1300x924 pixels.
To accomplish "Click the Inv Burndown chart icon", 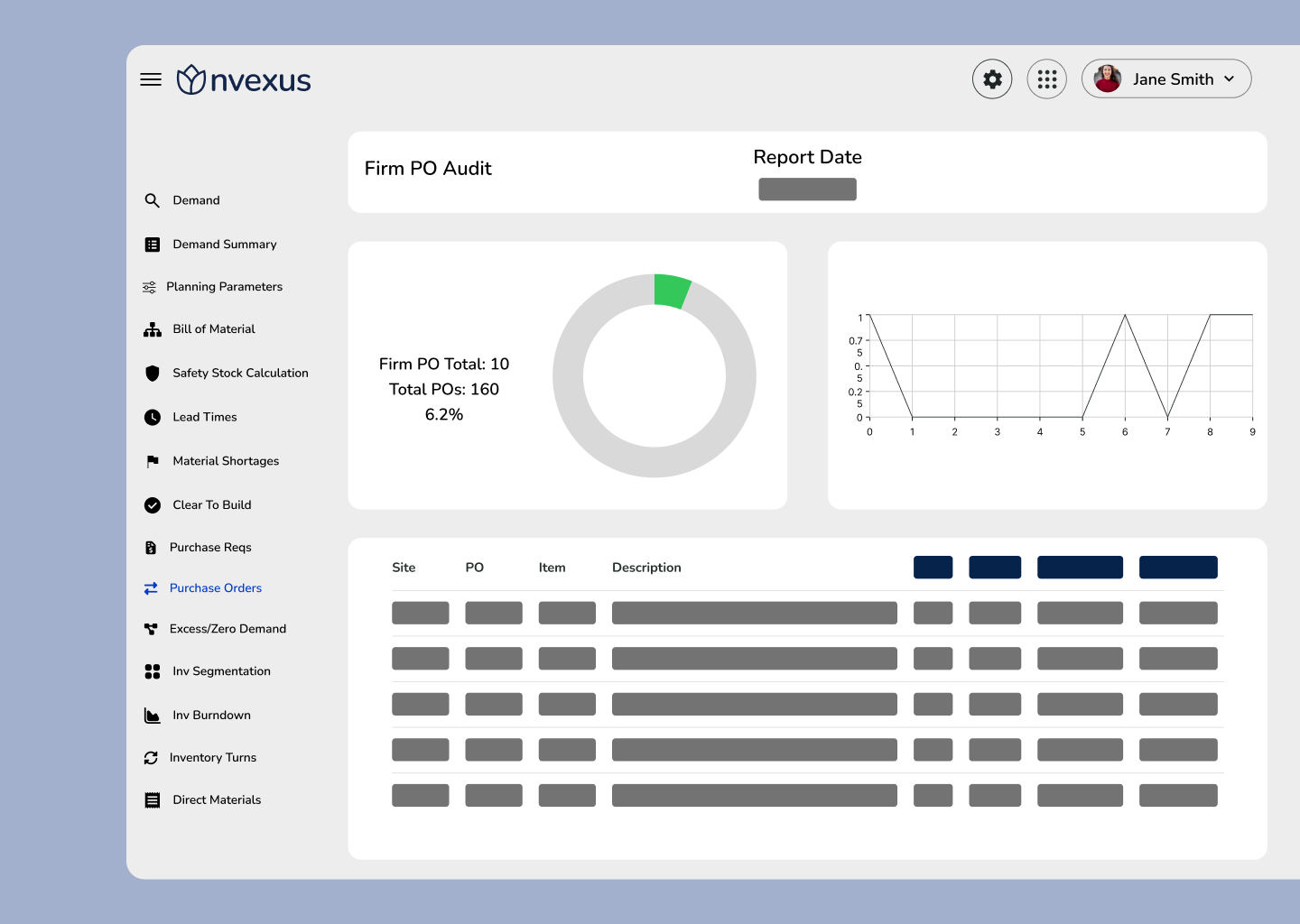I will pyautogui.click(x=153, y=716).
